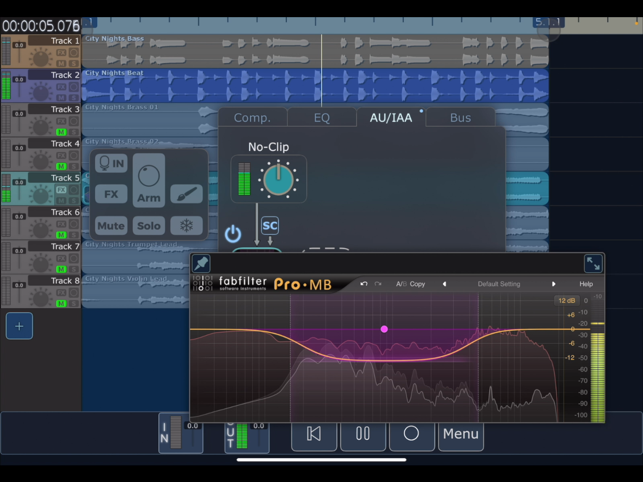Open Pro-MB Help
The width and height of the screenshot is (643, 482).
(x=586, y=284)
